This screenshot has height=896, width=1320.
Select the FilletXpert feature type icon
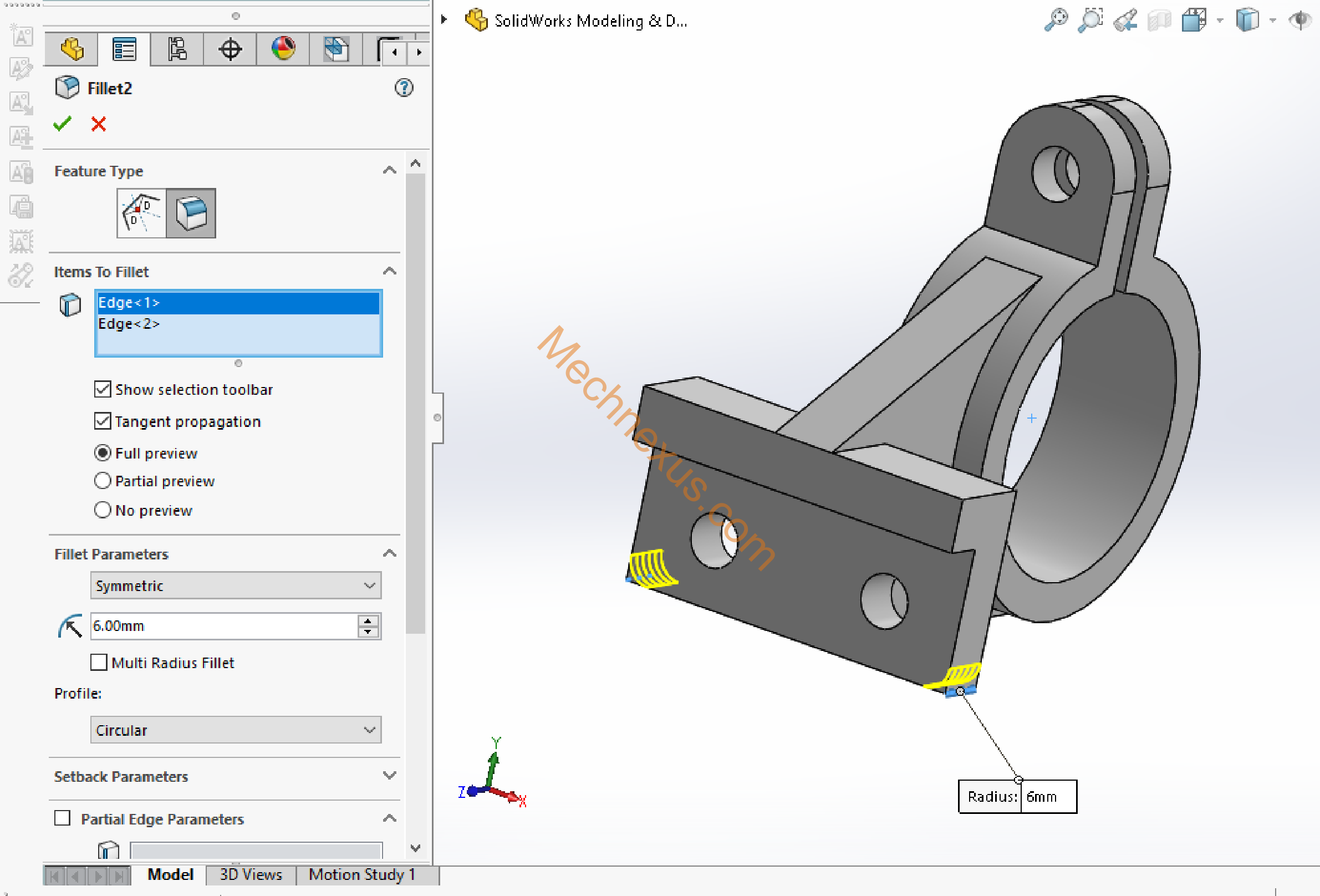pos(141,213)
